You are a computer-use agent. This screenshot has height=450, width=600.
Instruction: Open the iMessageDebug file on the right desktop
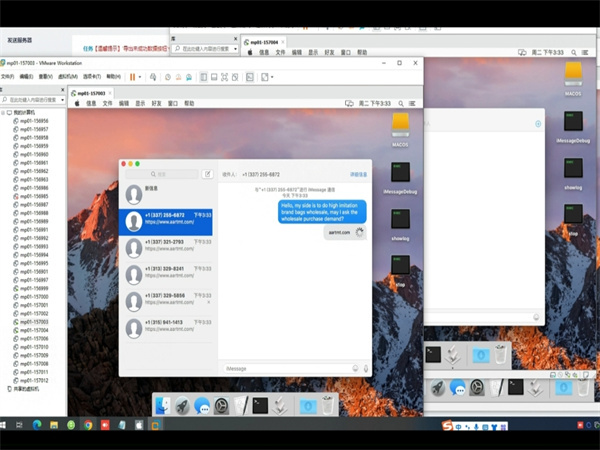pos(573,126)
